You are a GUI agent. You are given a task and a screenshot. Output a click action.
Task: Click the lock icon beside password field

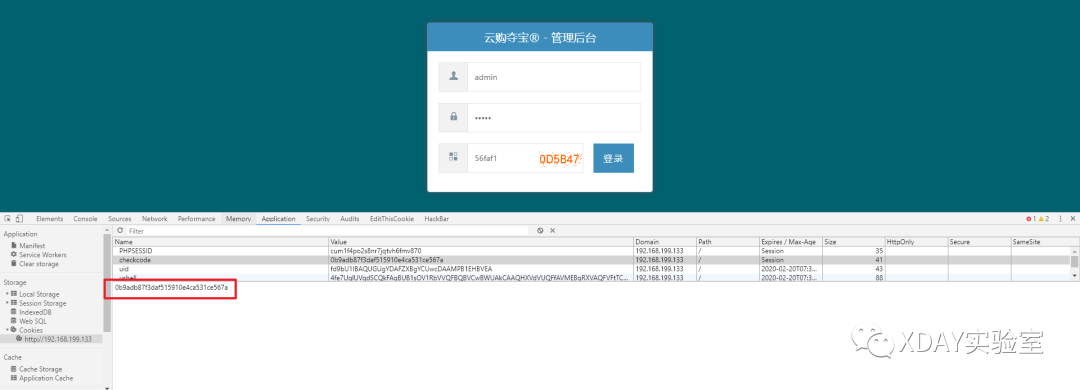[x=453, y=117]
